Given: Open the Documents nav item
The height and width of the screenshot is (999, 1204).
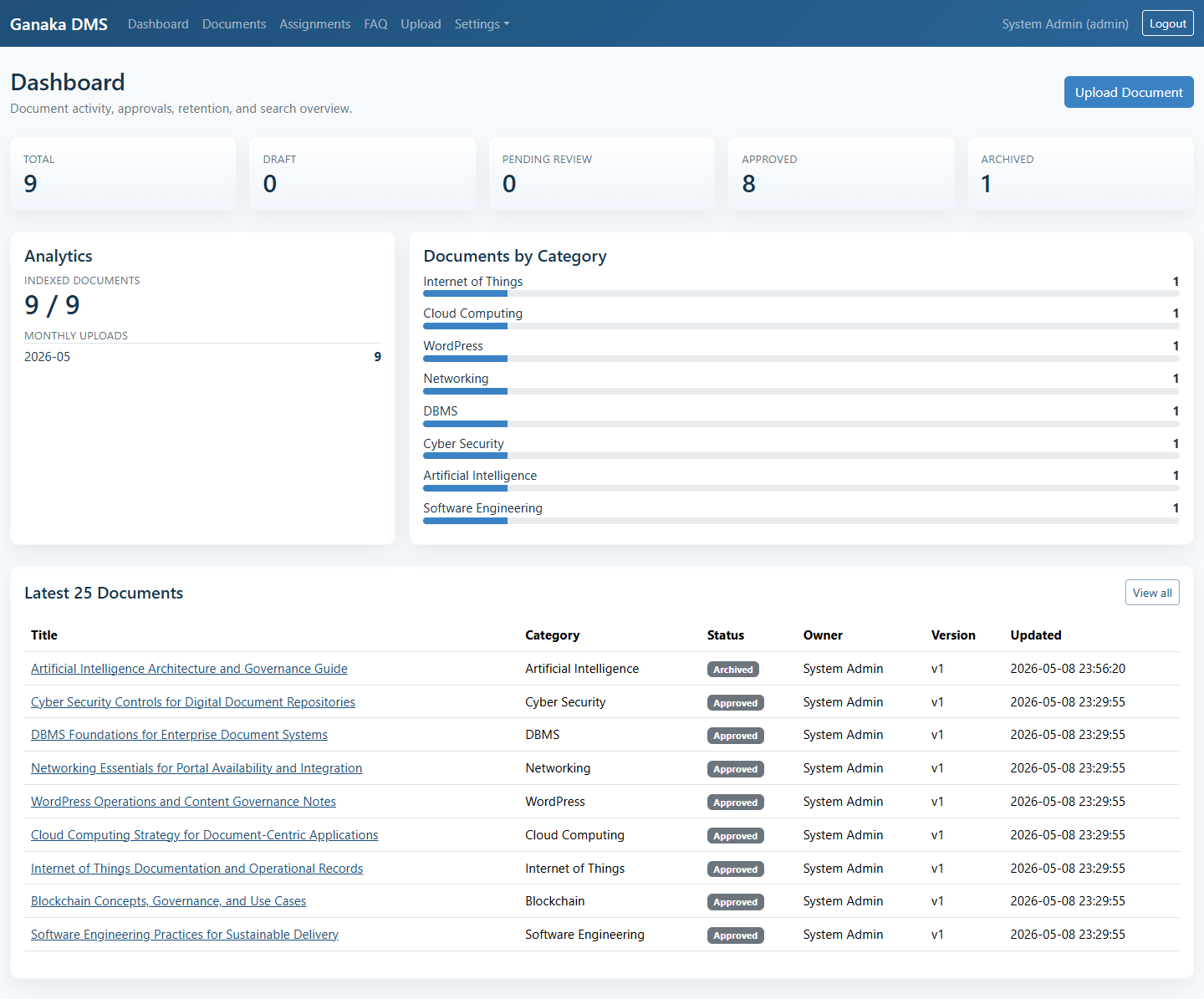Looking at the screenshot, I should pos(234,24).
